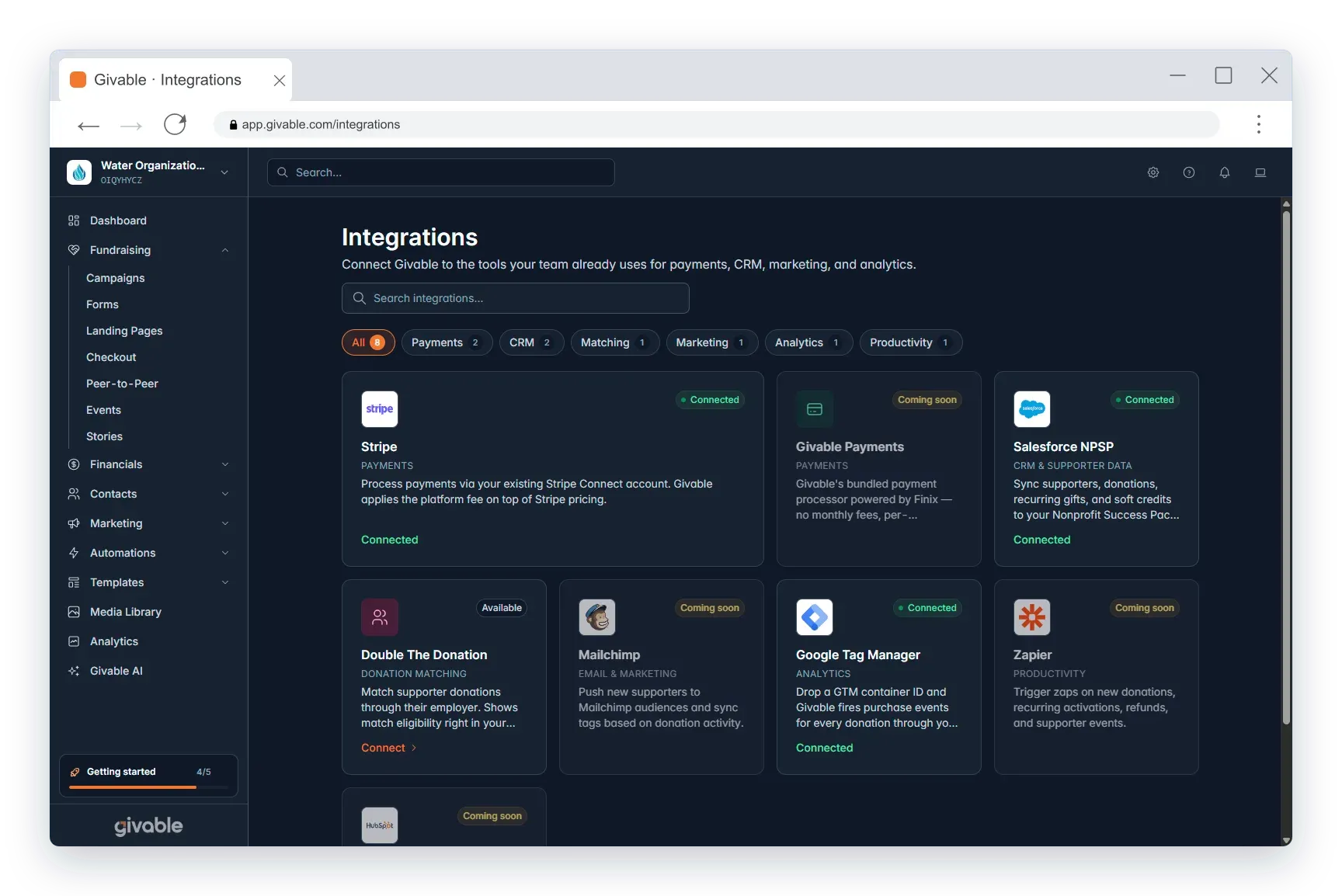Expand the Contacts section chevron
This screenshot has width=1342, height=896.
click(225, 494)
